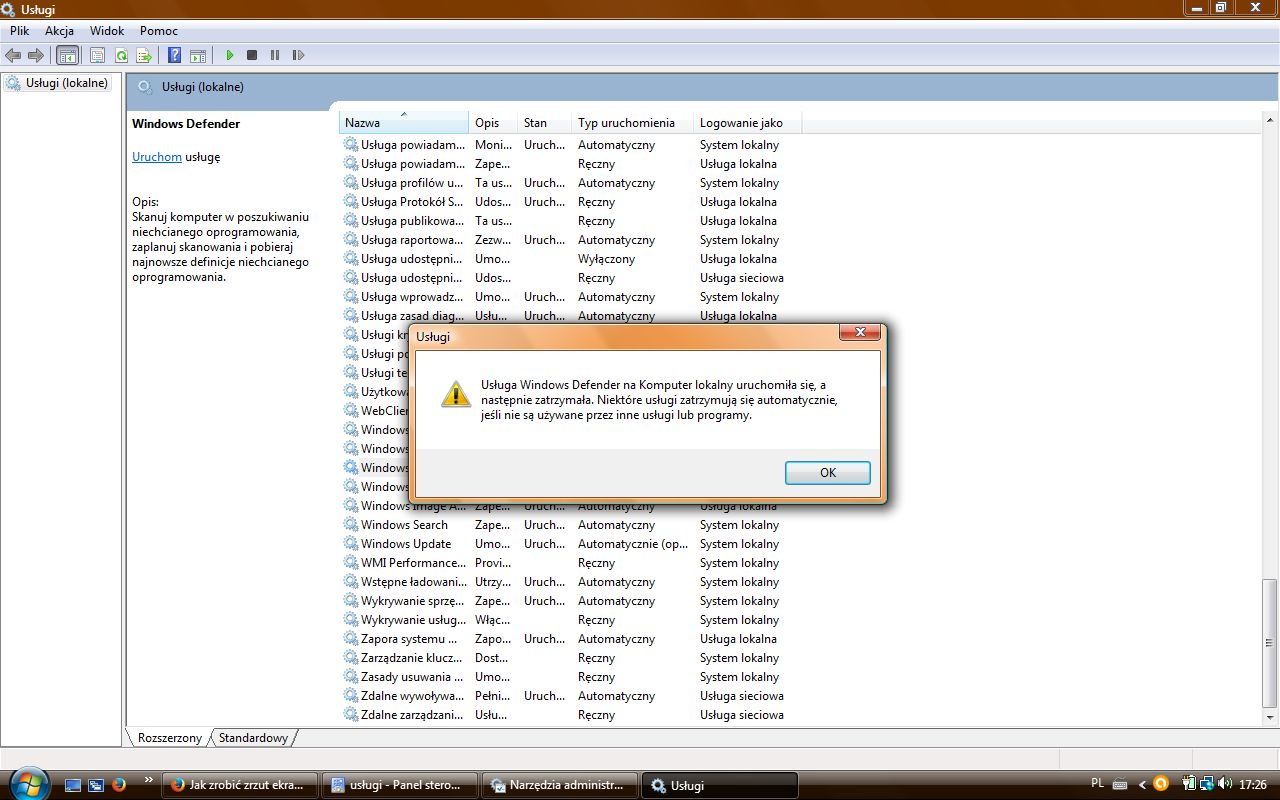Expand the hidden Quick Launch icons chevron

tap(149, 780)
